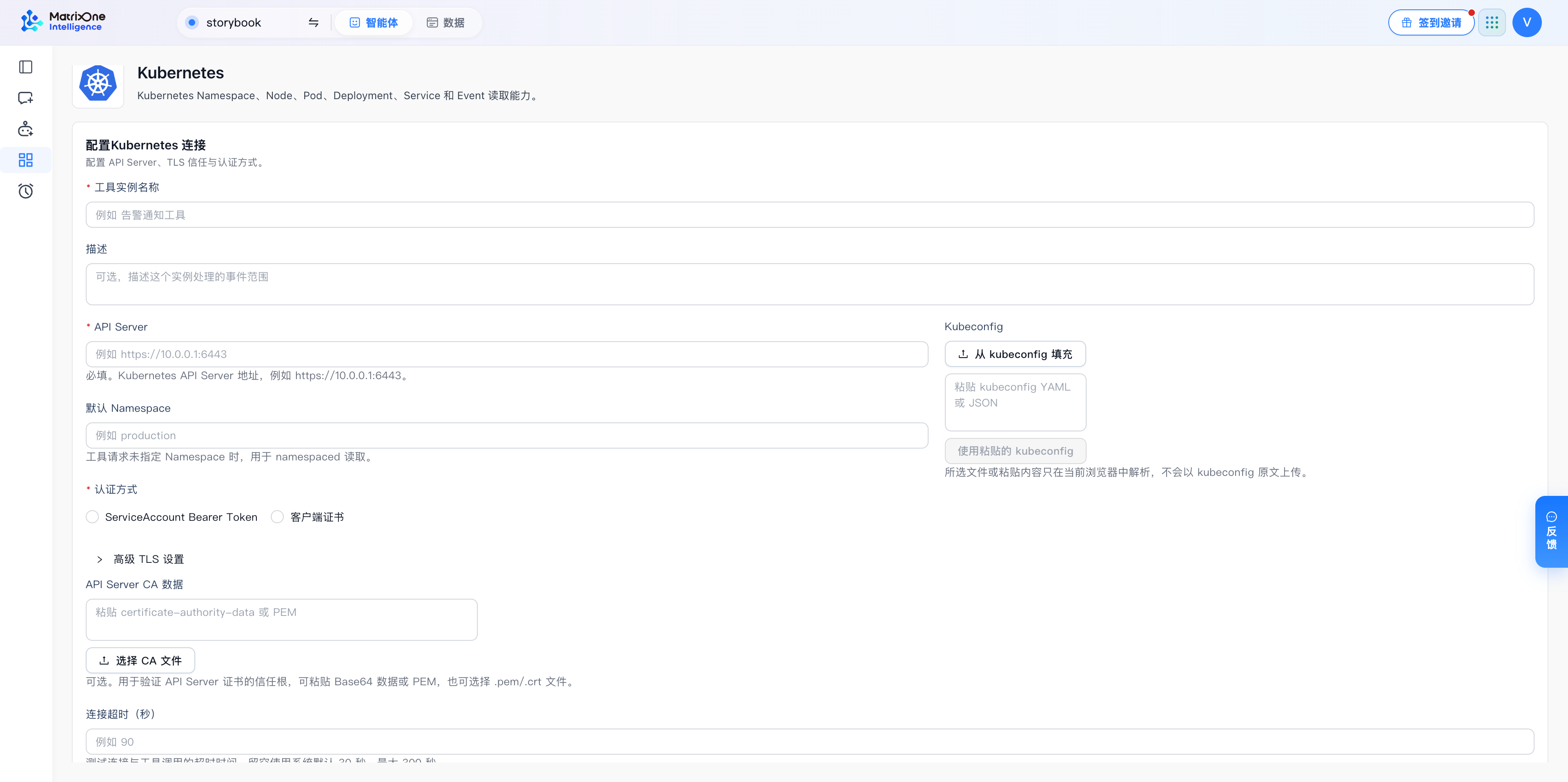This screenshot has width=1568, height=782.
Task: Open new chat icon in sidebar
Action: coord(26,98)
